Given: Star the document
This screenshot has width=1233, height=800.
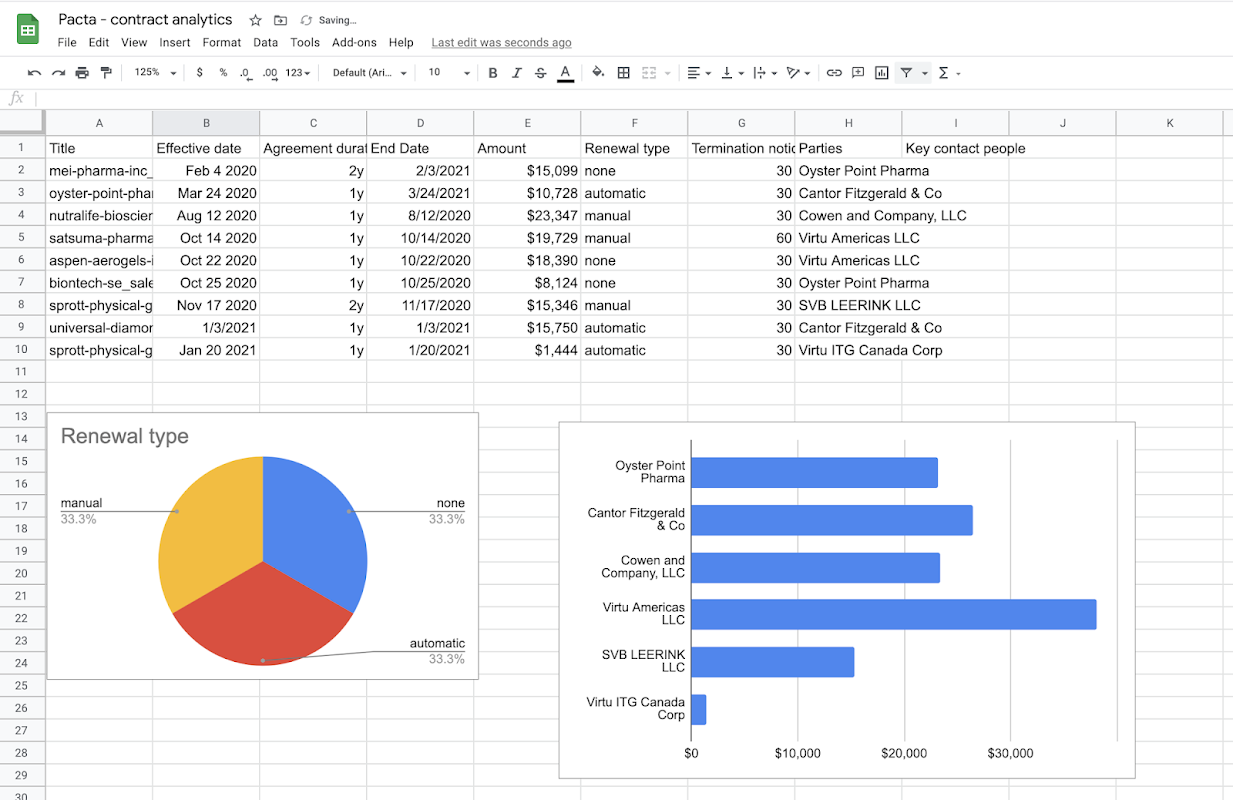Looking at the screenshot, I should tap(256, 20).
